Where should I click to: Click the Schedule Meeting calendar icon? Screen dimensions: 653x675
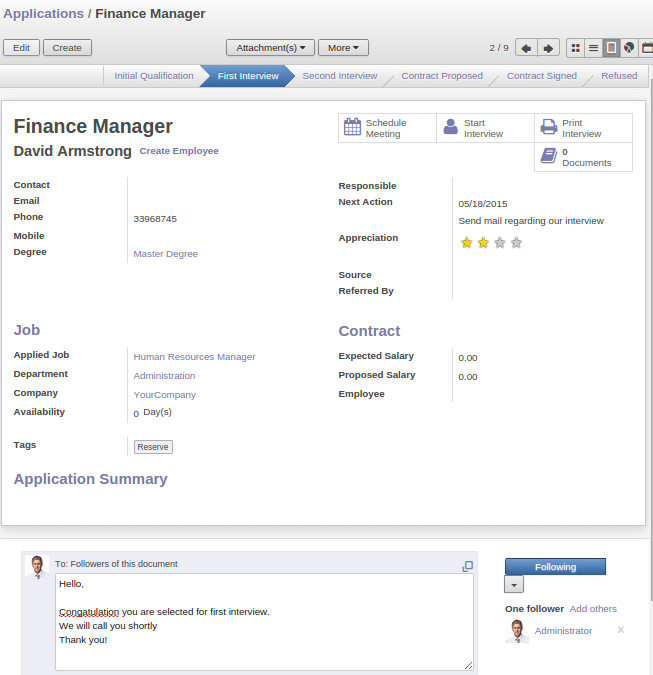tap(352, 127)
